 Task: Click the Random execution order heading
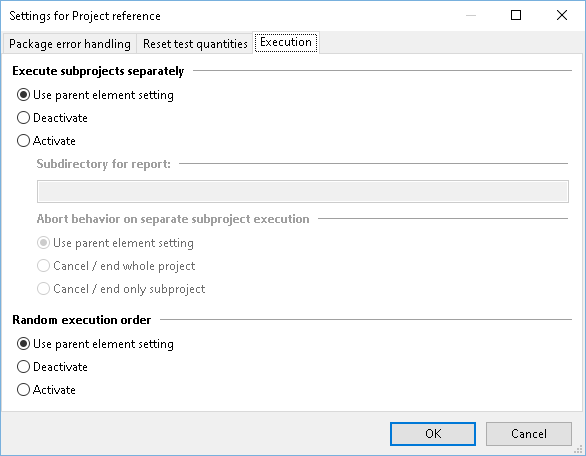pos(81,320)
